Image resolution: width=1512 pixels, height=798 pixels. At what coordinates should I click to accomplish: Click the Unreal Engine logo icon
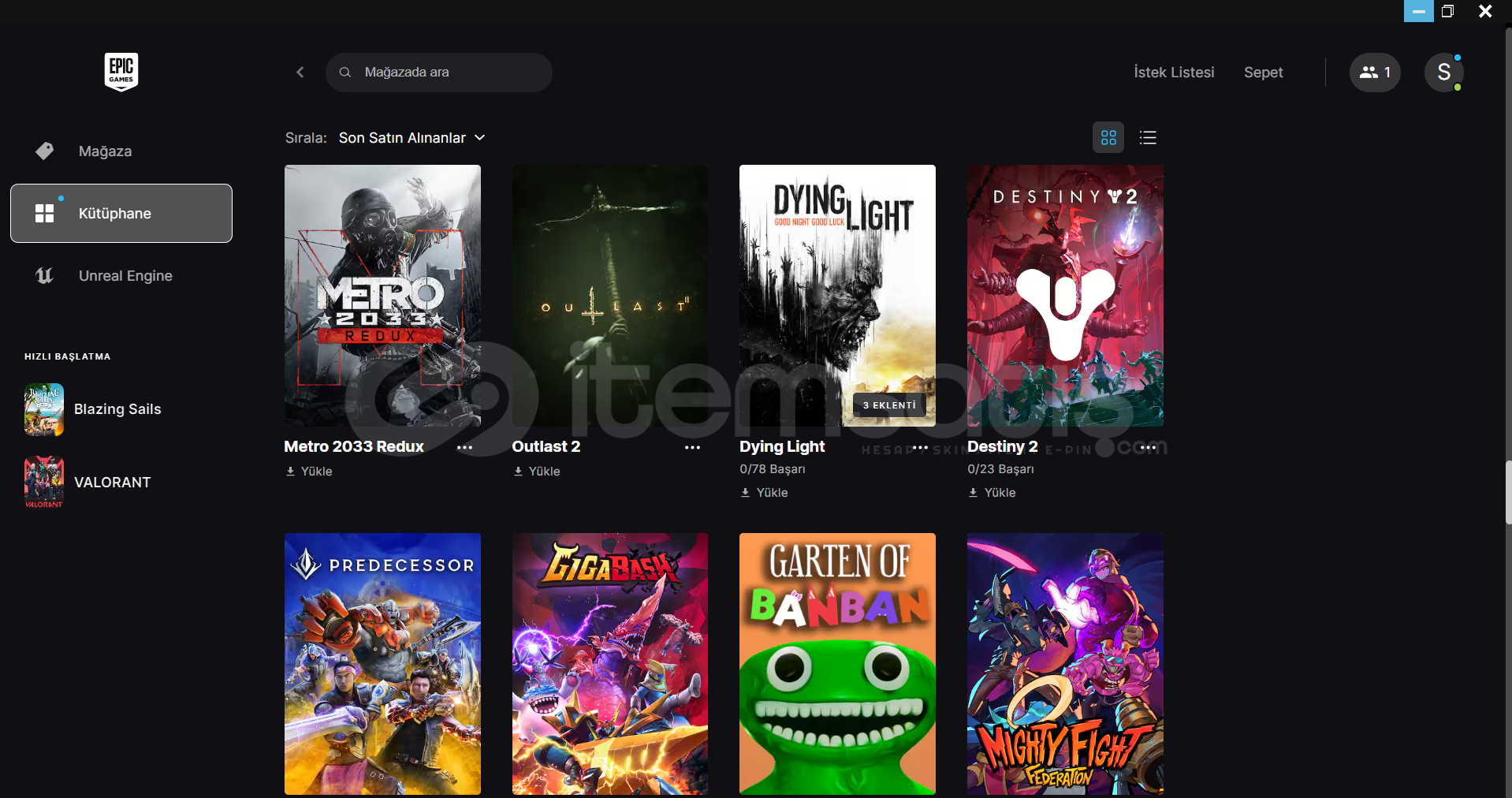click(x=44, y=275)
